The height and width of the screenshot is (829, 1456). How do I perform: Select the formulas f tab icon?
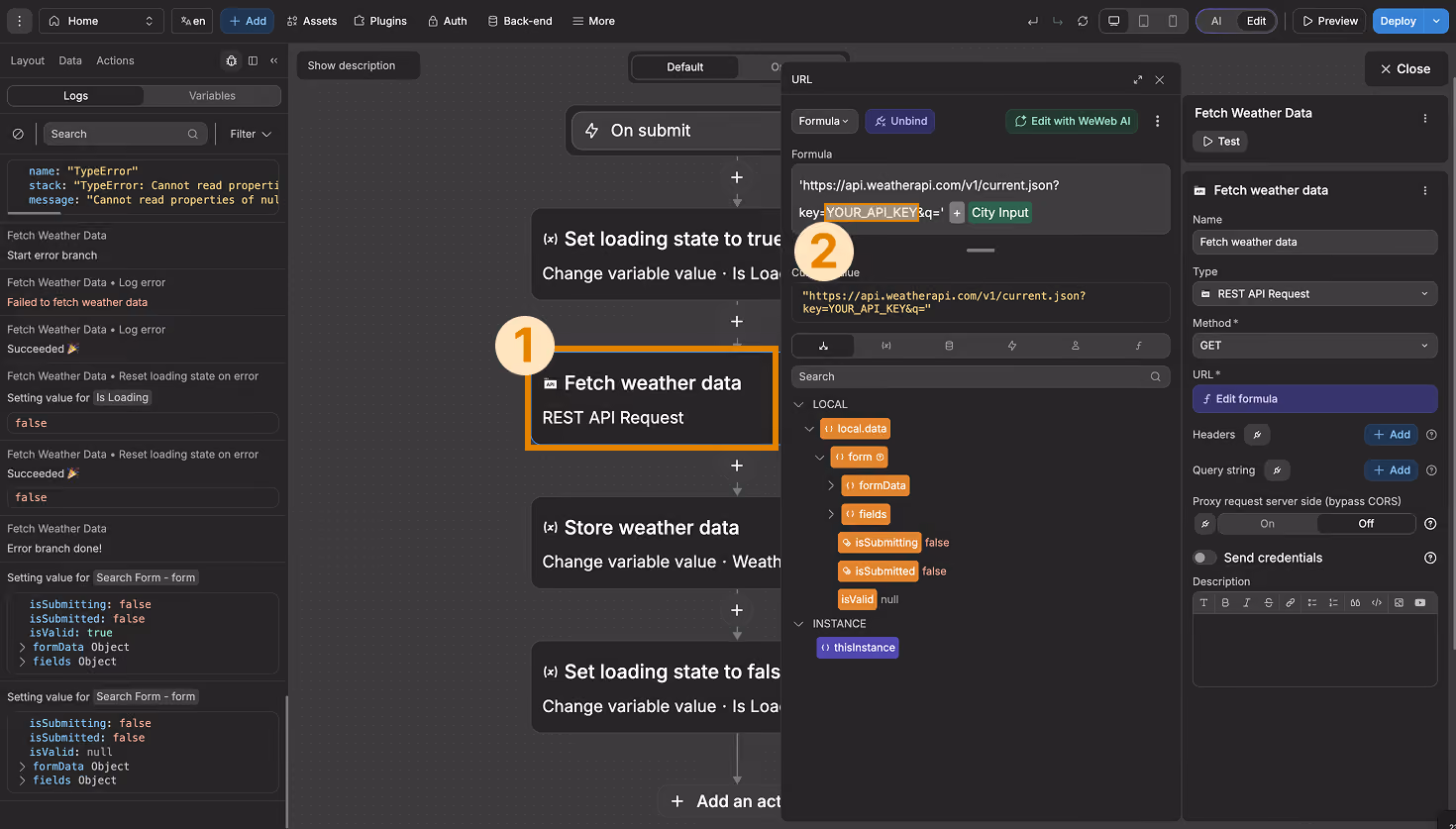coord(1138,346)
